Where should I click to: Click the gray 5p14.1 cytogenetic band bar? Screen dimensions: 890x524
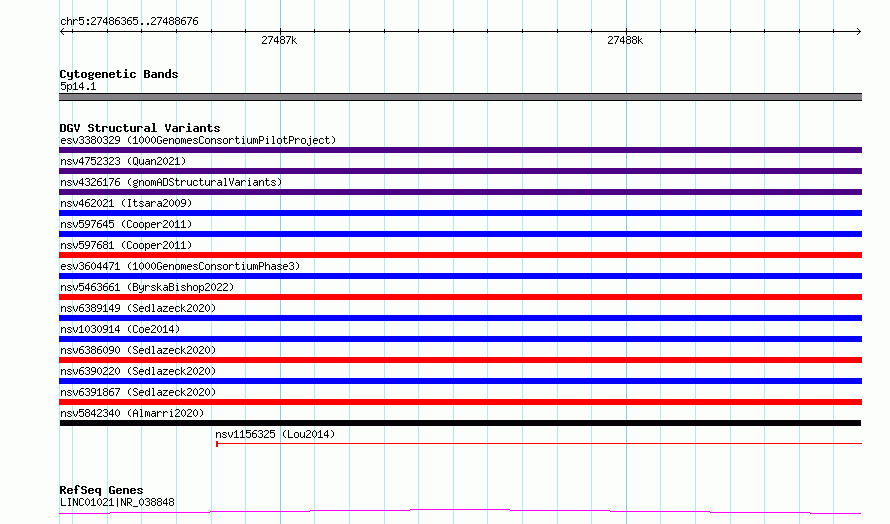460,97
